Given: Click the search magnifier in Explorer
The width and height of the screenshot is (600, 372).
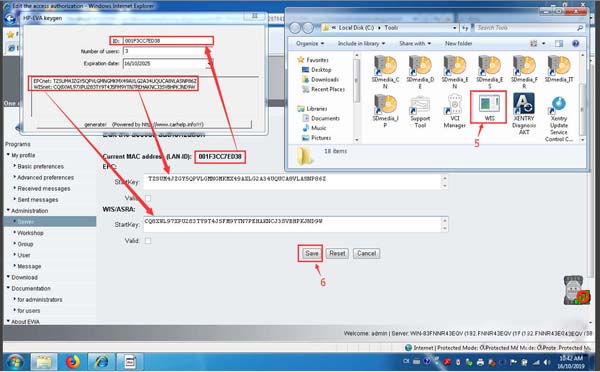Looking at the screenshot, I should coord(580,28).
